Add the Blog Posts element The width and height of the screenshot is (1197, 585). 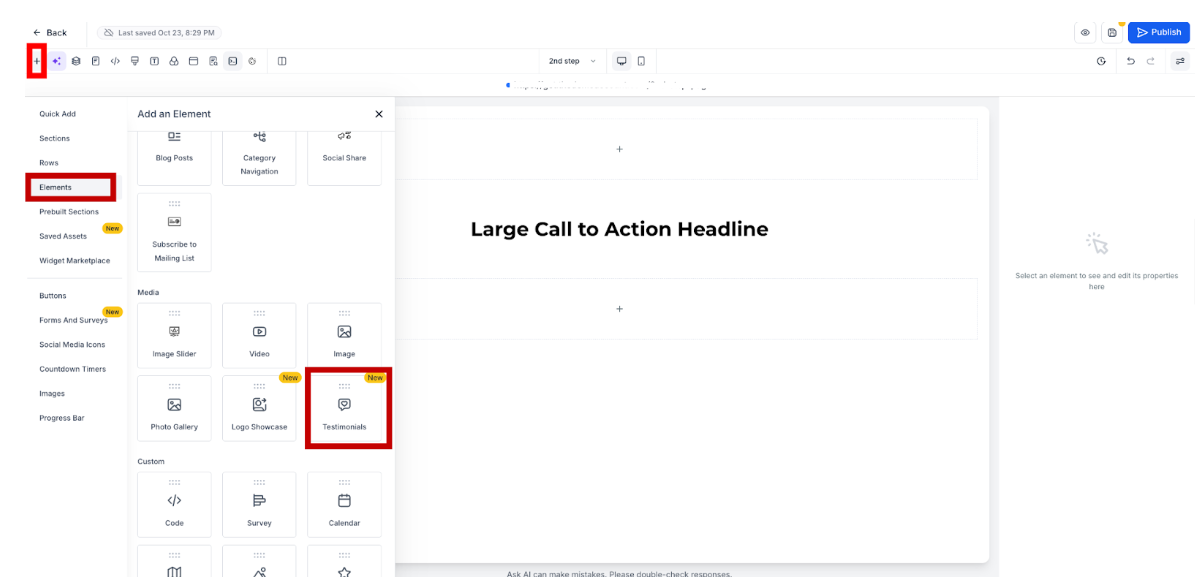point(174,157)
